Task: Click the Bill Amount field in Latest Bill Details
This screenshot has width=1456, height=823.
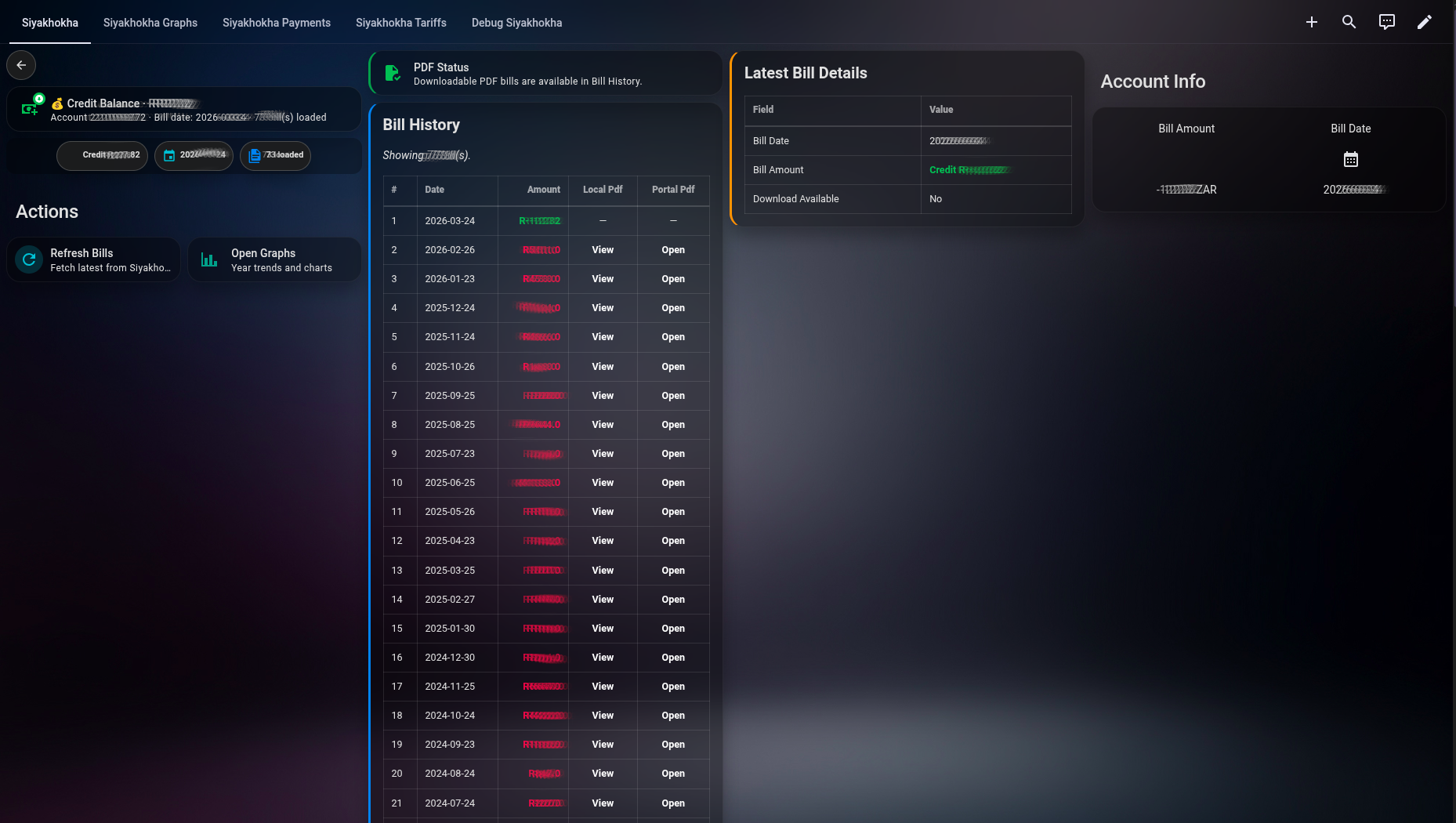Action: point(907,170)
